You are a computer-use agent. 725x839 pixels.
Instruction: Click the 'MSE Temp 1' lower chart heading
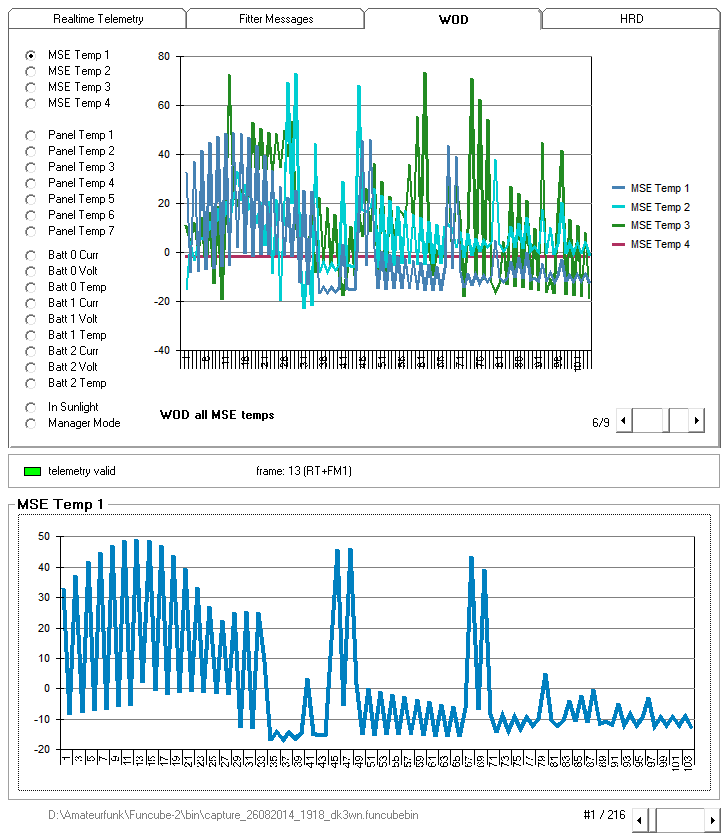[60, 504]
